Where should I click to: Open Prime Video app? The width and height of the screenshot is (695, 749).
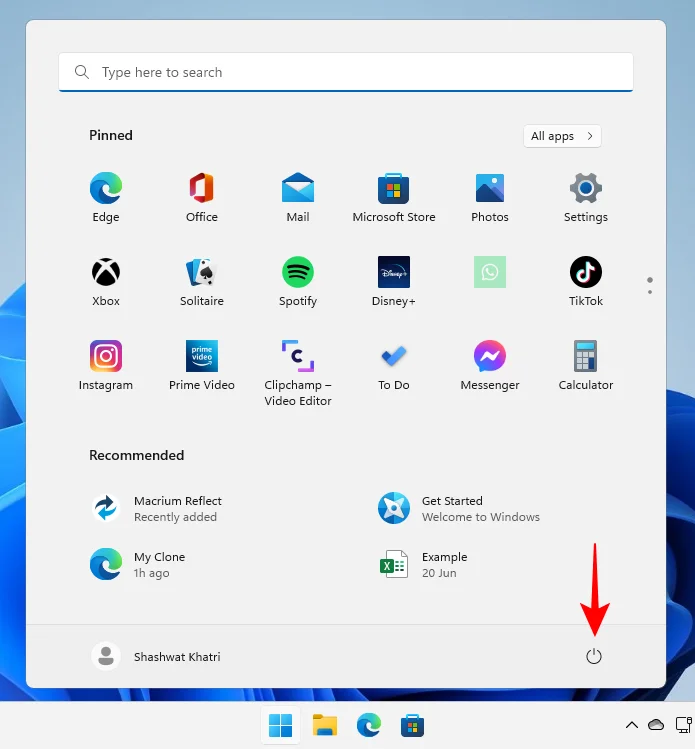202,365
